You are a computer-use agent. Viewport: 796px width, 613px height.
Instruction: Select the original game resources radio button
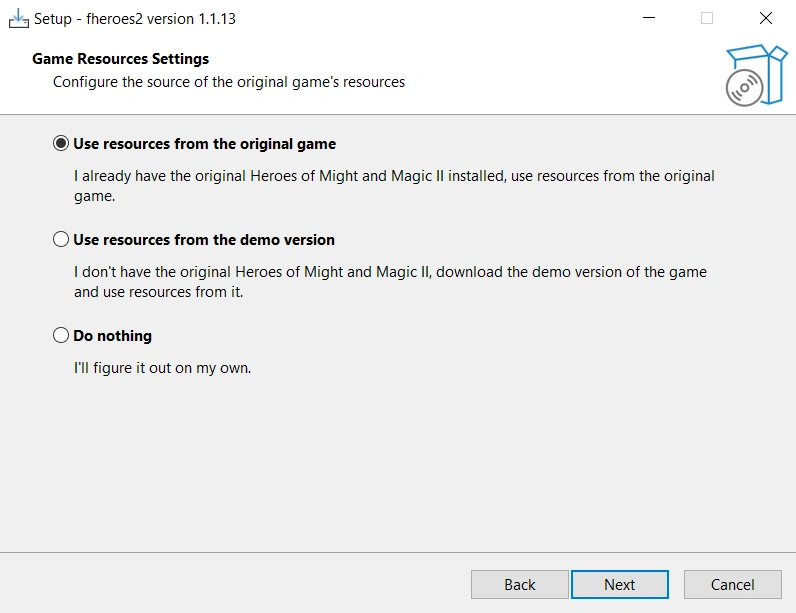61,144
